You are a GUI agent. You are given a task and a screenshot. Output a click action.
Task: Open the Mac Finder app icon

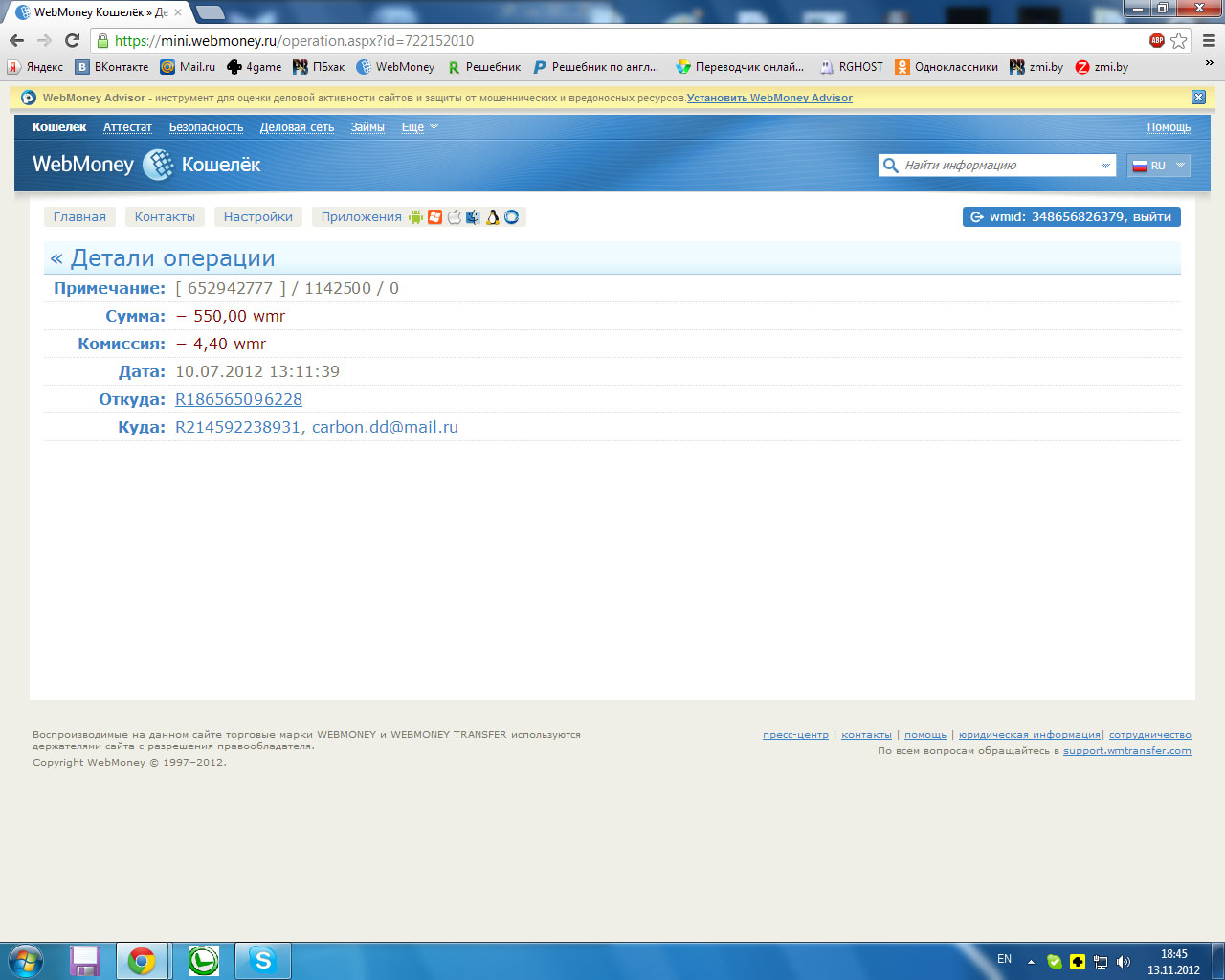pos(473,217)
